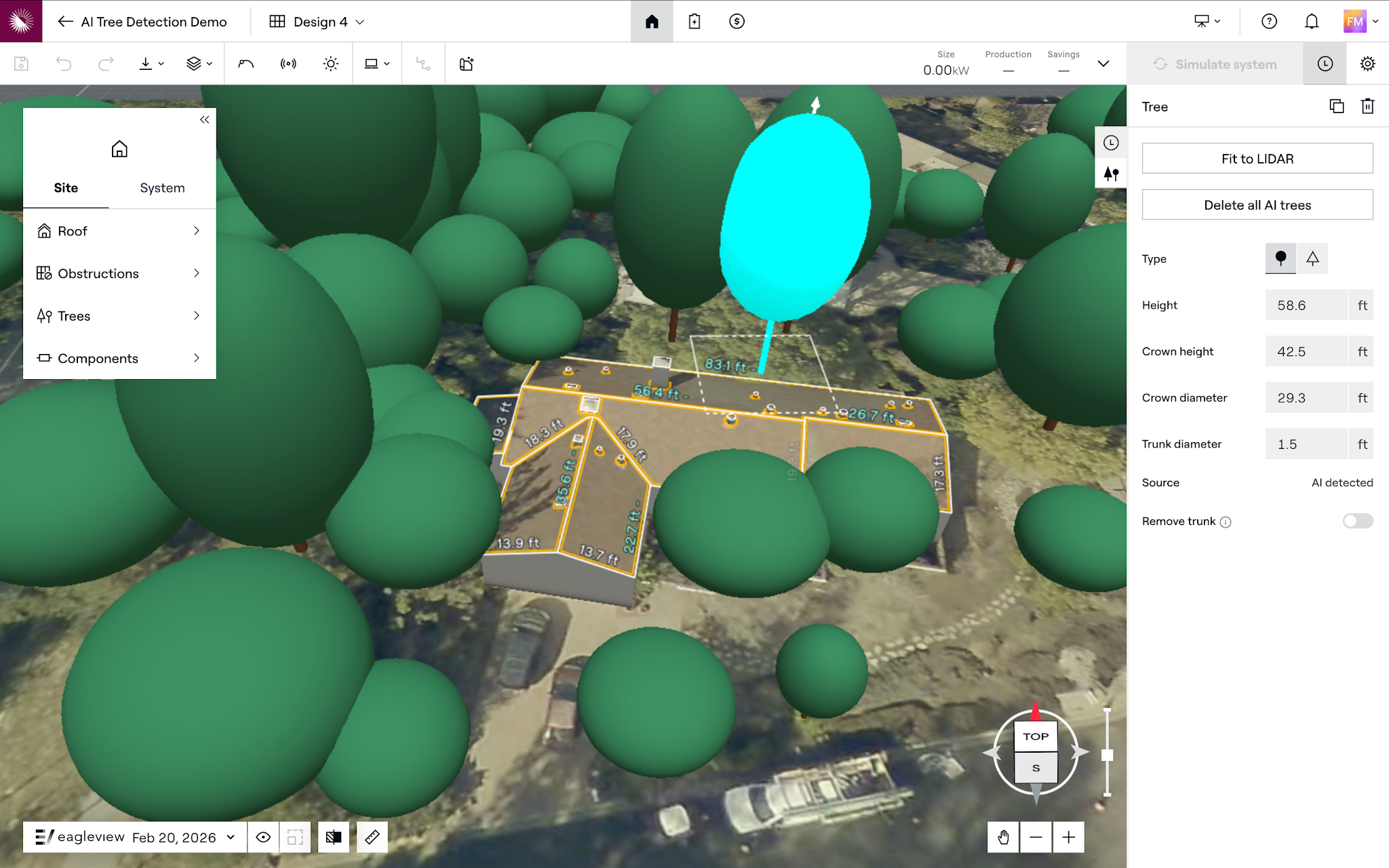Undo the last action
Viewport: 1389px width, 868px height.
click(64, 64)
